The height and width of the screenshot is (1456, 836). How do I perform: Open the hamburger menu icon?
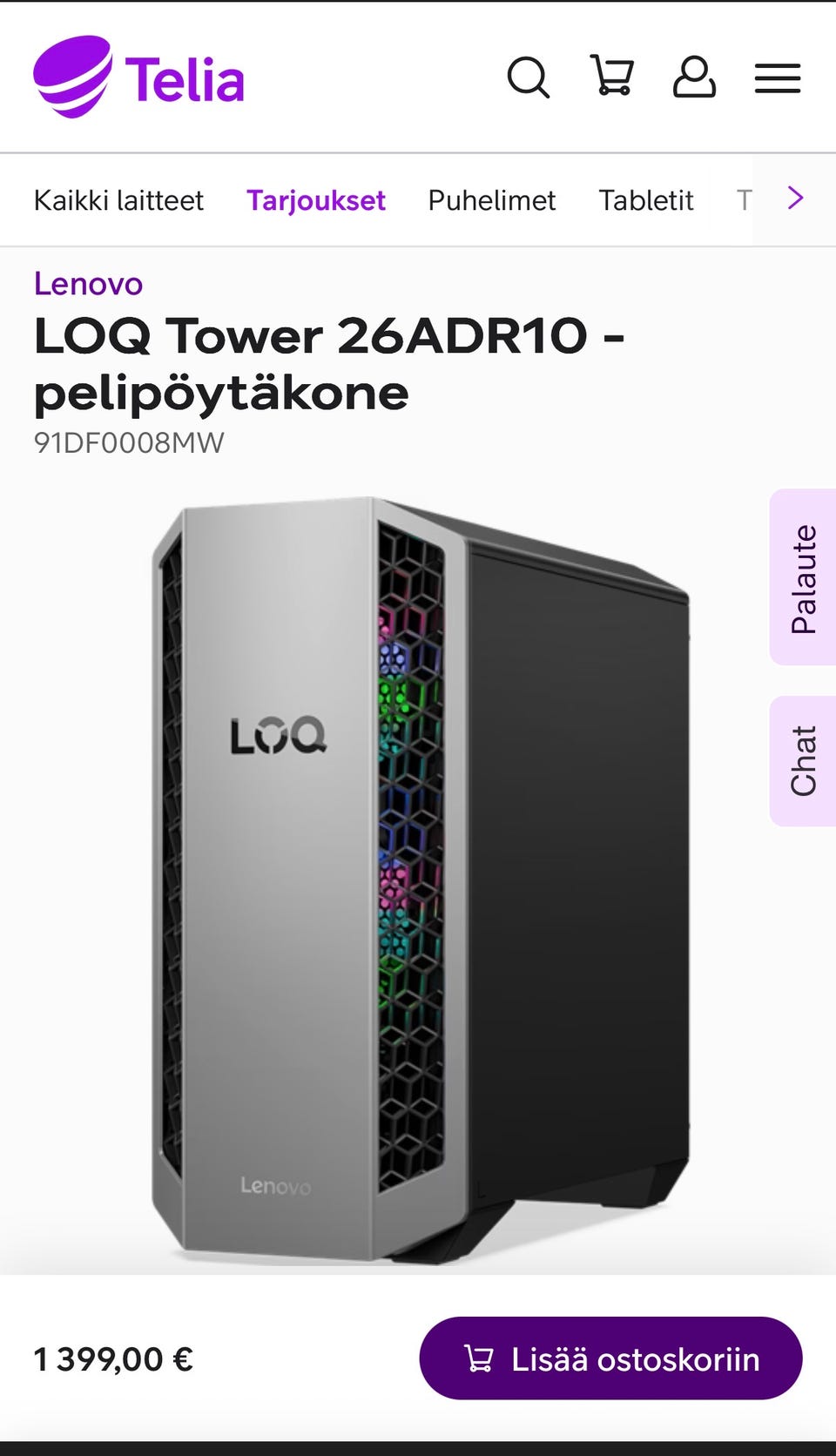pyautogui.click(x=778, y=78)
